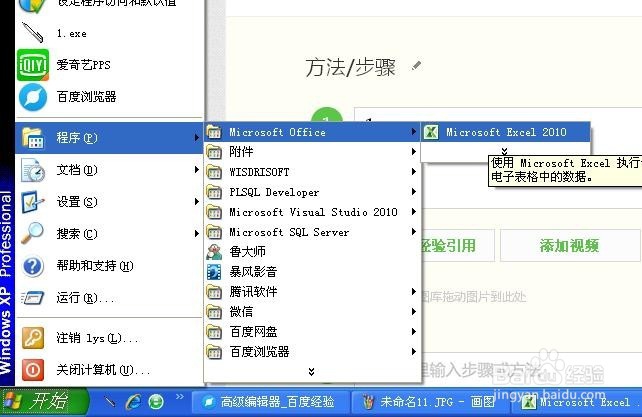
Task: Click the Microsoft Excel 2010 icon
Action: coord(431,132)
